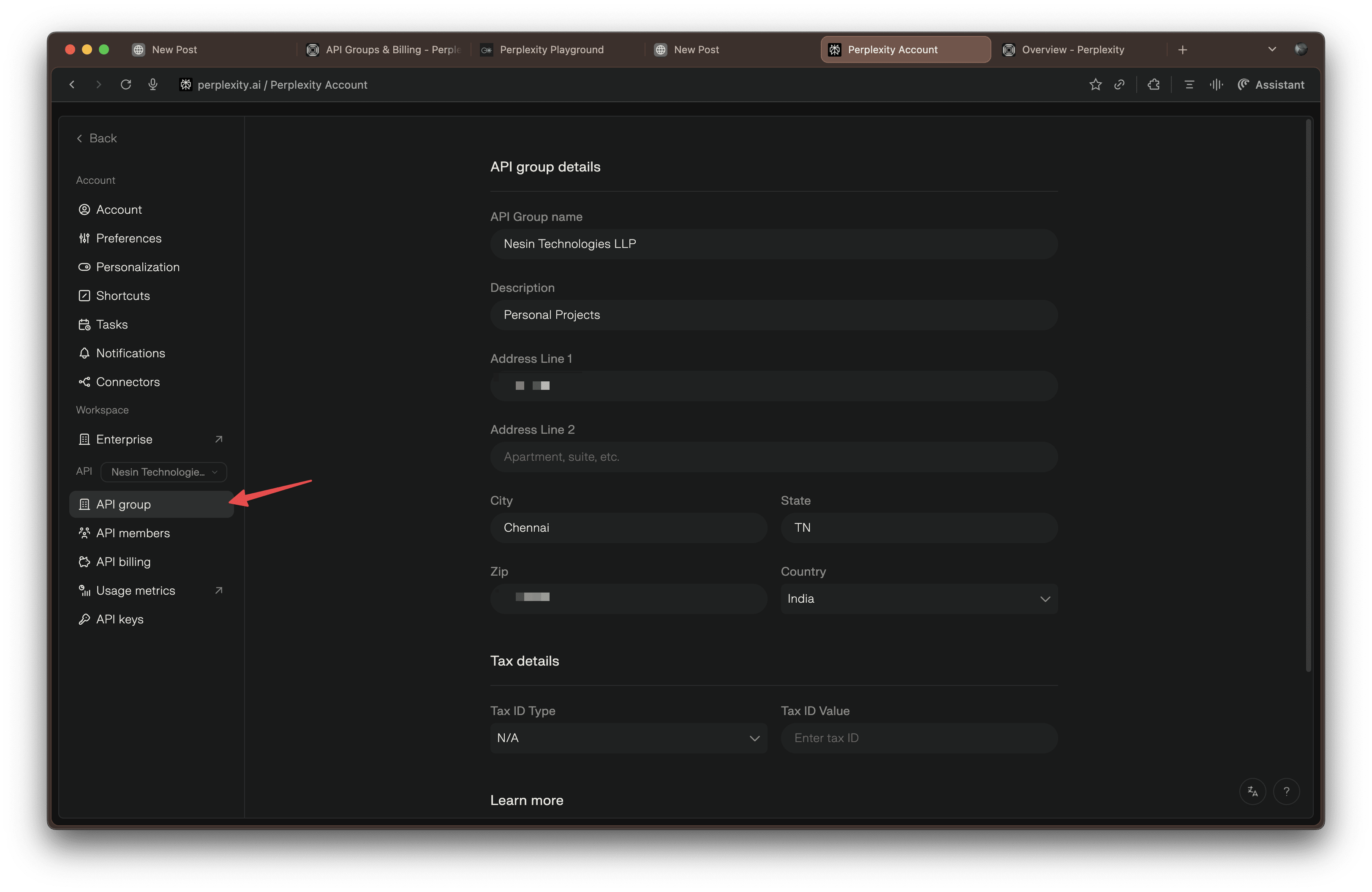The image size is (1372, 892).
Task: Switch to the API Groups & Billing tab
Action: point(384,49)
